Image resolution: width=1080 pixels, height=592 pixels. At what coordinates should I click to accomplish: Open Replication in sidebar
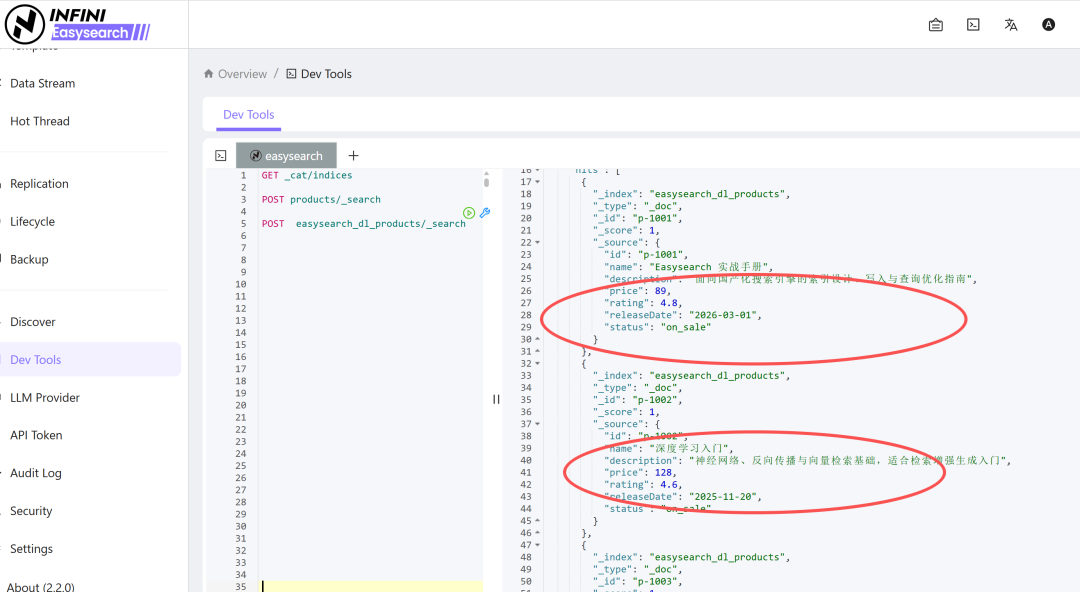39,184
